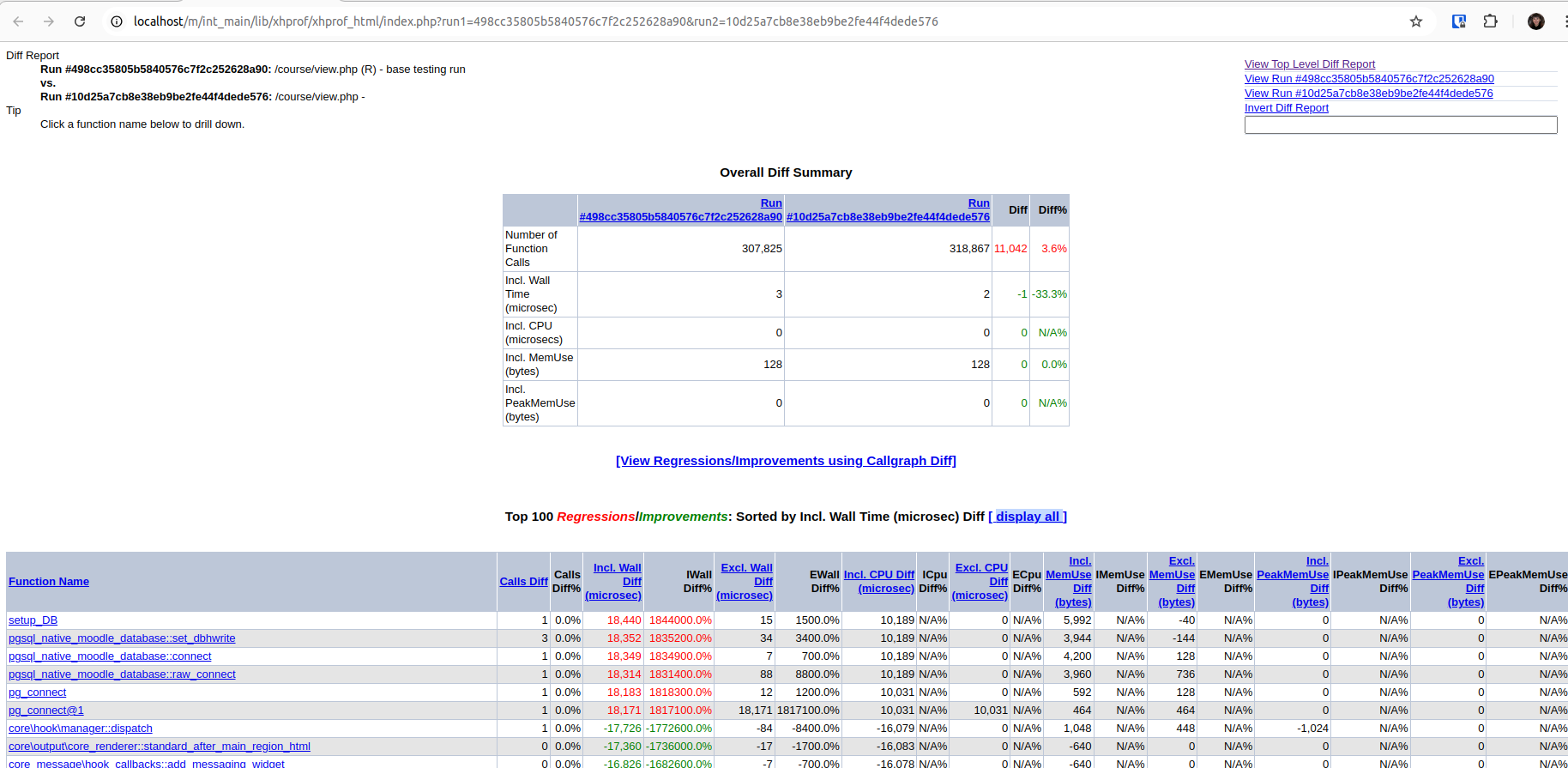Select the -33.3% wall time percentage
1568x768 pixels.
point(1049,294)
